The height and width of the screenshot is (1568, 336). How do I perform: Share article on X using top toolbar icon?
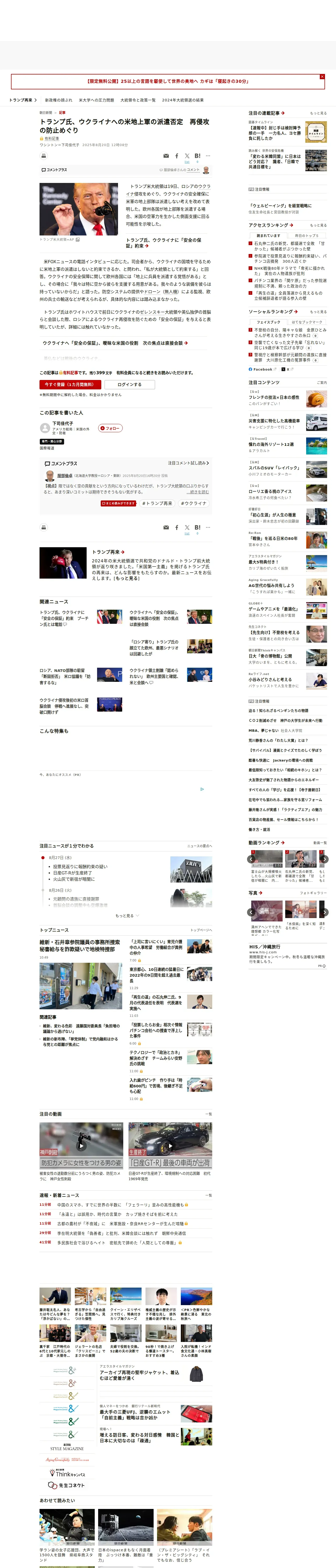(x=187, y=156)
